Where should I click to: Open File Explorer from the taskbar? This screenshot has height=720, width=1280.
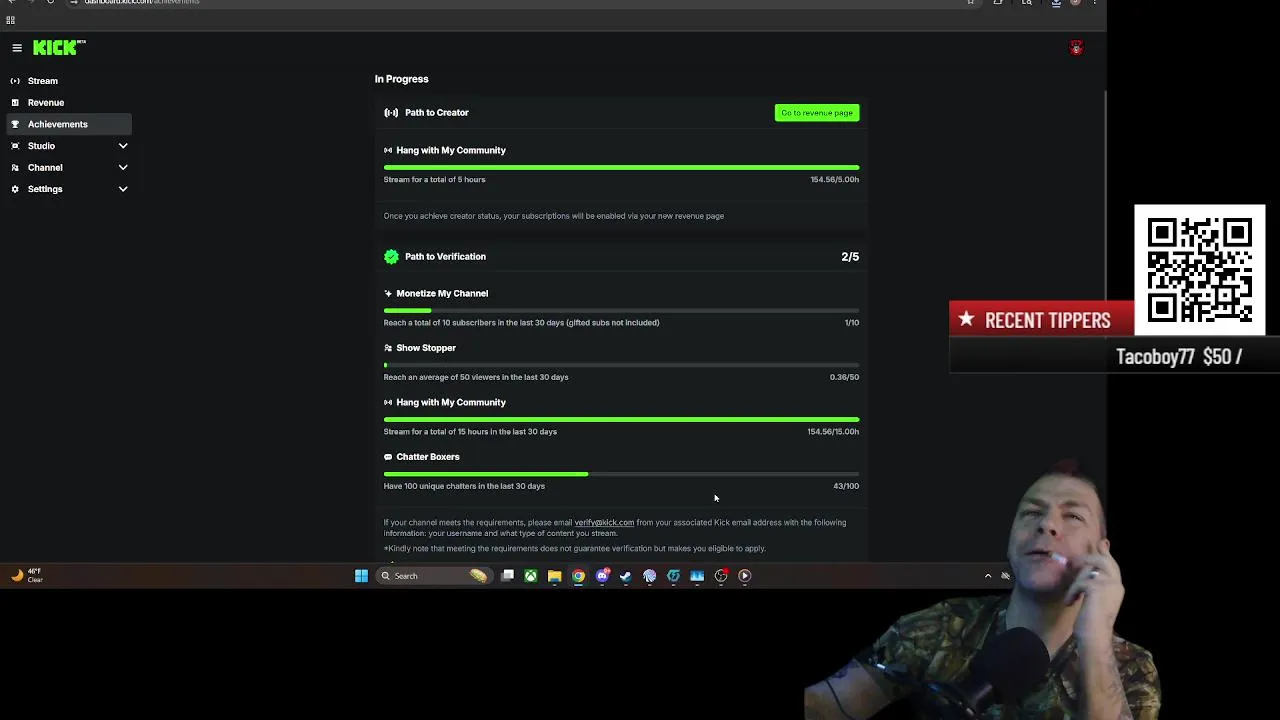[554, 576]
